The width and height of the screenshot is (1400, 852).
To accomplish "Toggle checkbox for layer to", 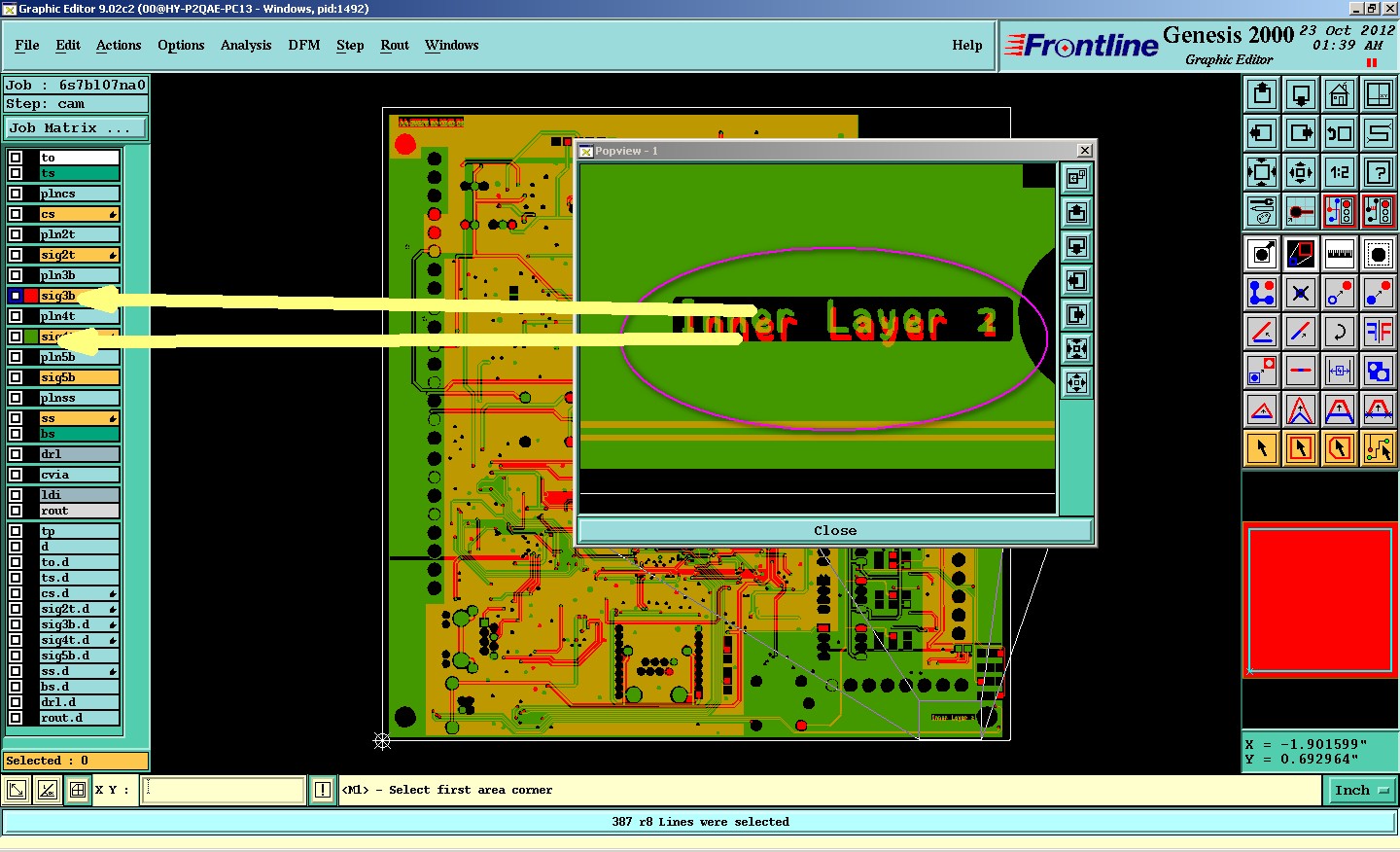I will (16, 158).
